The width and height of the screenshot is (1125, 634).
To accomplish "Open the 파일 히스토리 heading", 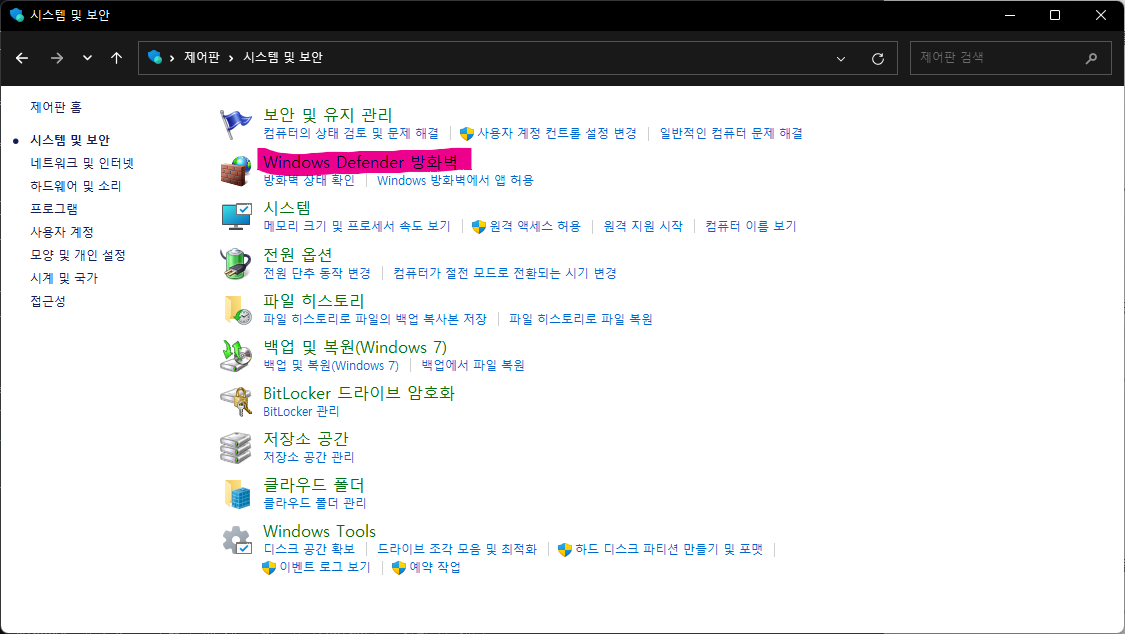I will pyautogui.click(x=314, y=301).
